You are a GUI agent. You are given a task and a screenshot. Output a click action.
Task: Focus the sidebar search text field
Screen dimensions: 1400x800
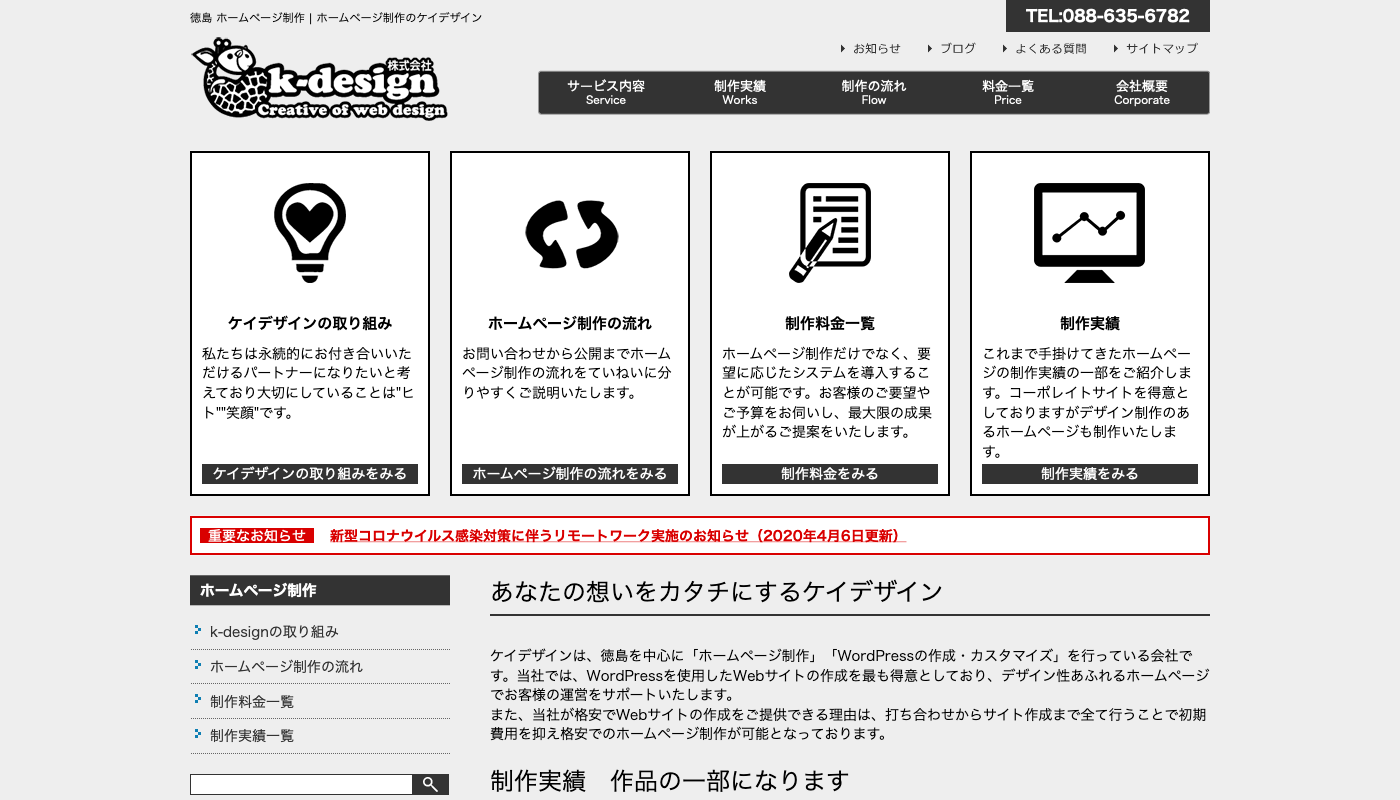(301, 785)
